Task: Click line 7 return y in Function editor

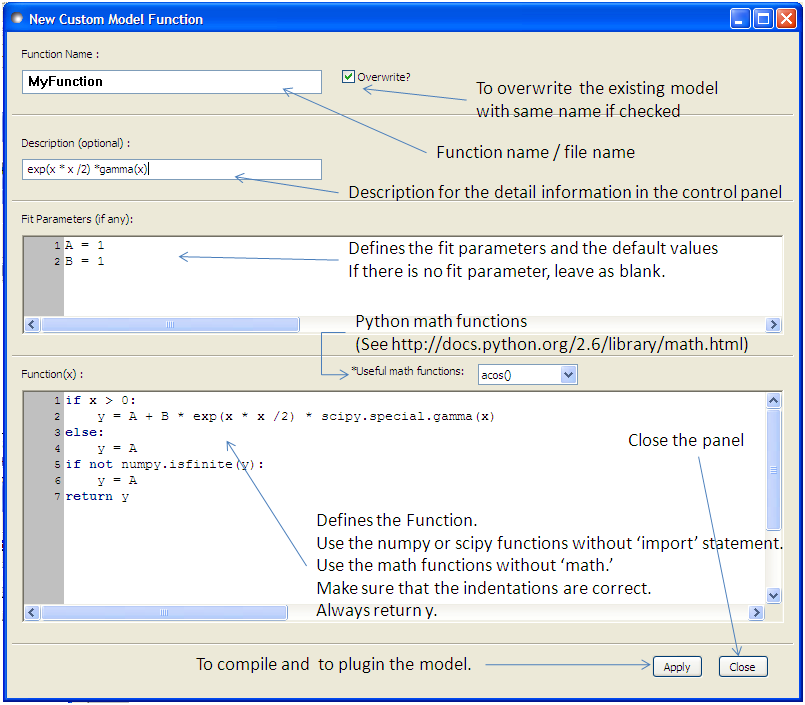Action: pyautogui.click(x=98, y=496)
